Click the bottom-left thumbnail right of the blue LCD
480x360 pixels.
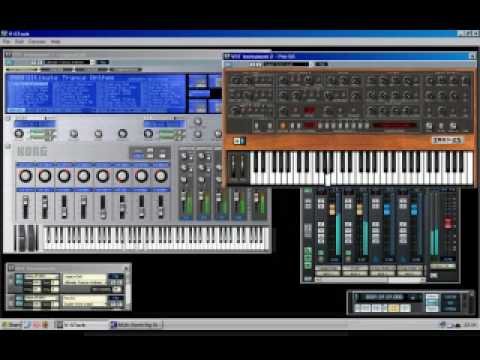[x=198, y=106]
